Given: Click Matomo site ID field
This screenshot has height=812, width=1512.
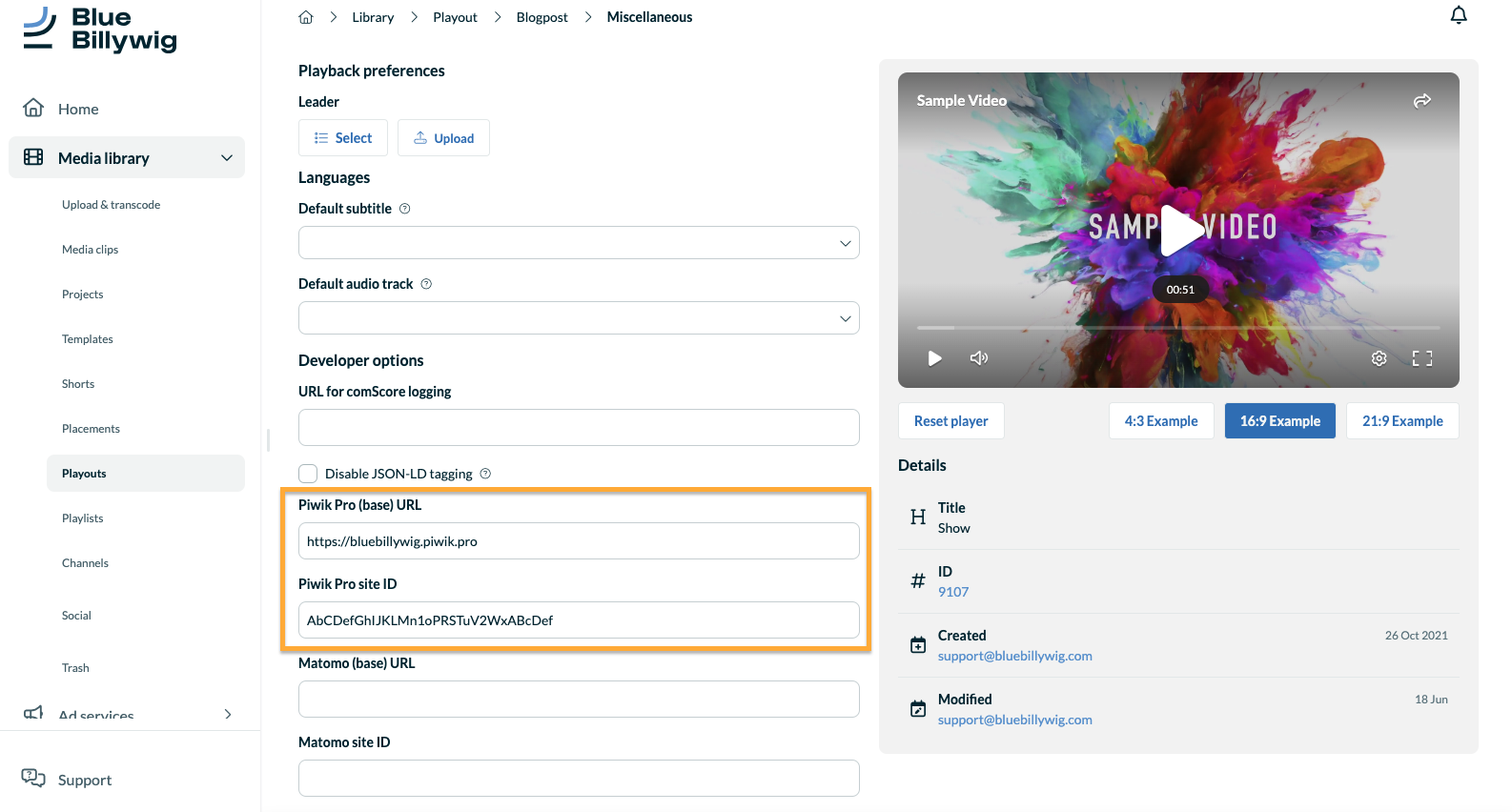Looking at the screenshot, I should point(579,779).
